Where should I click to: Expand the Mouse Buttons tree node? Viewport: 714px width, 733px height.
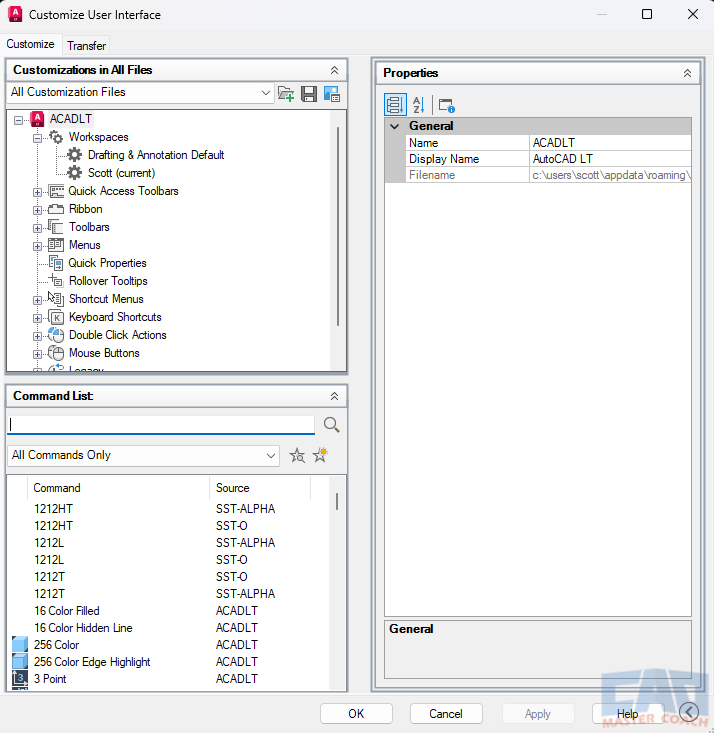pyautogui.click(x=37, y=354)
